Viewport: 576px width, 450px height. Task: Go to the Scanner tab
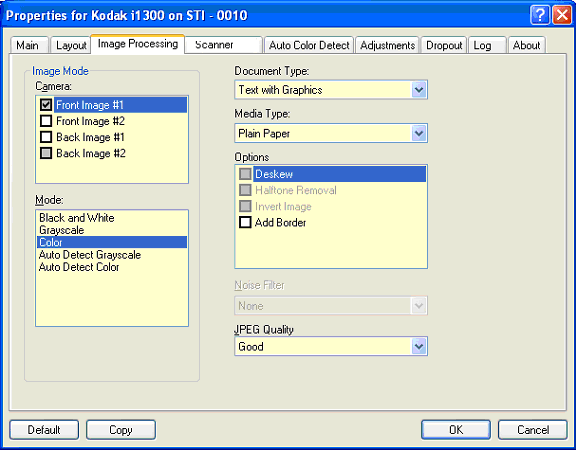[x=224, y=45]
